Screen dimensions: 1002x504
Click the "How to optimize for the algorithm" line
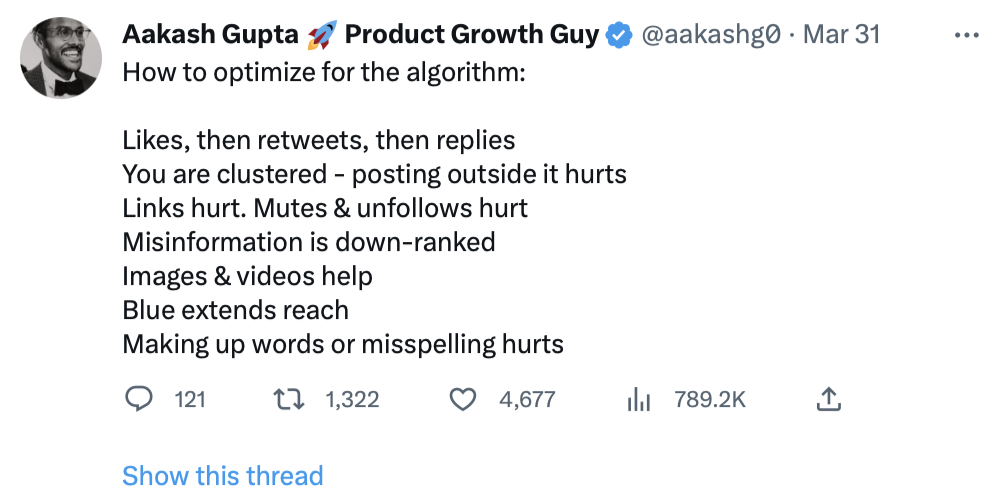[323, 73]
